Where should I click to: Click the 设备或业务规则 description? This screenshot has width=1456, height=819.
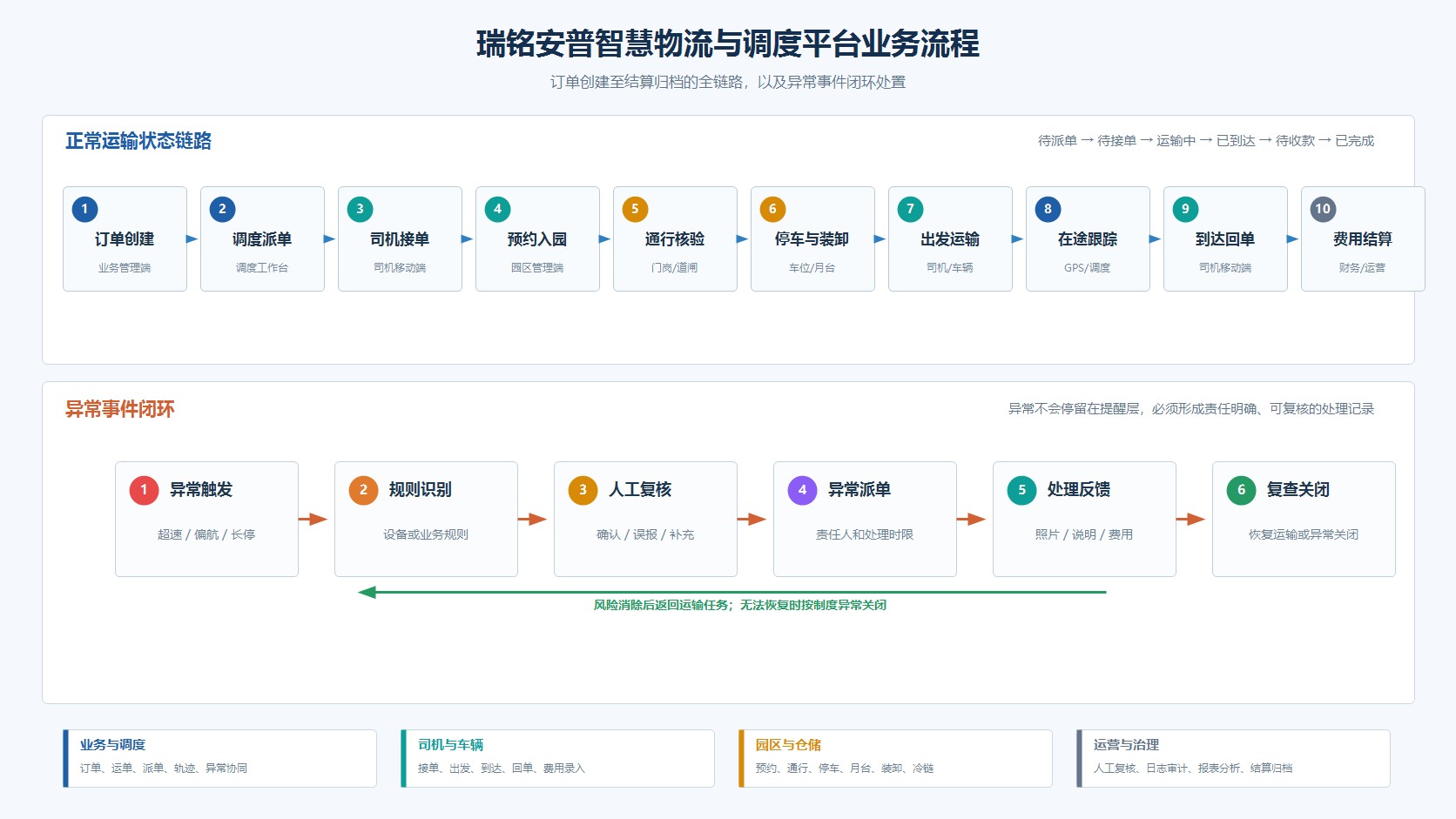click(x=426, y=534)
